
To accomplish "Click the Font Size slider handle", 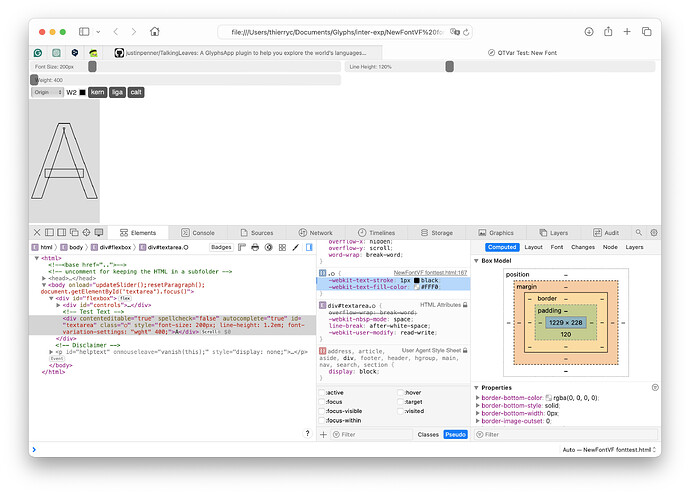I will [x=92, y=66].
